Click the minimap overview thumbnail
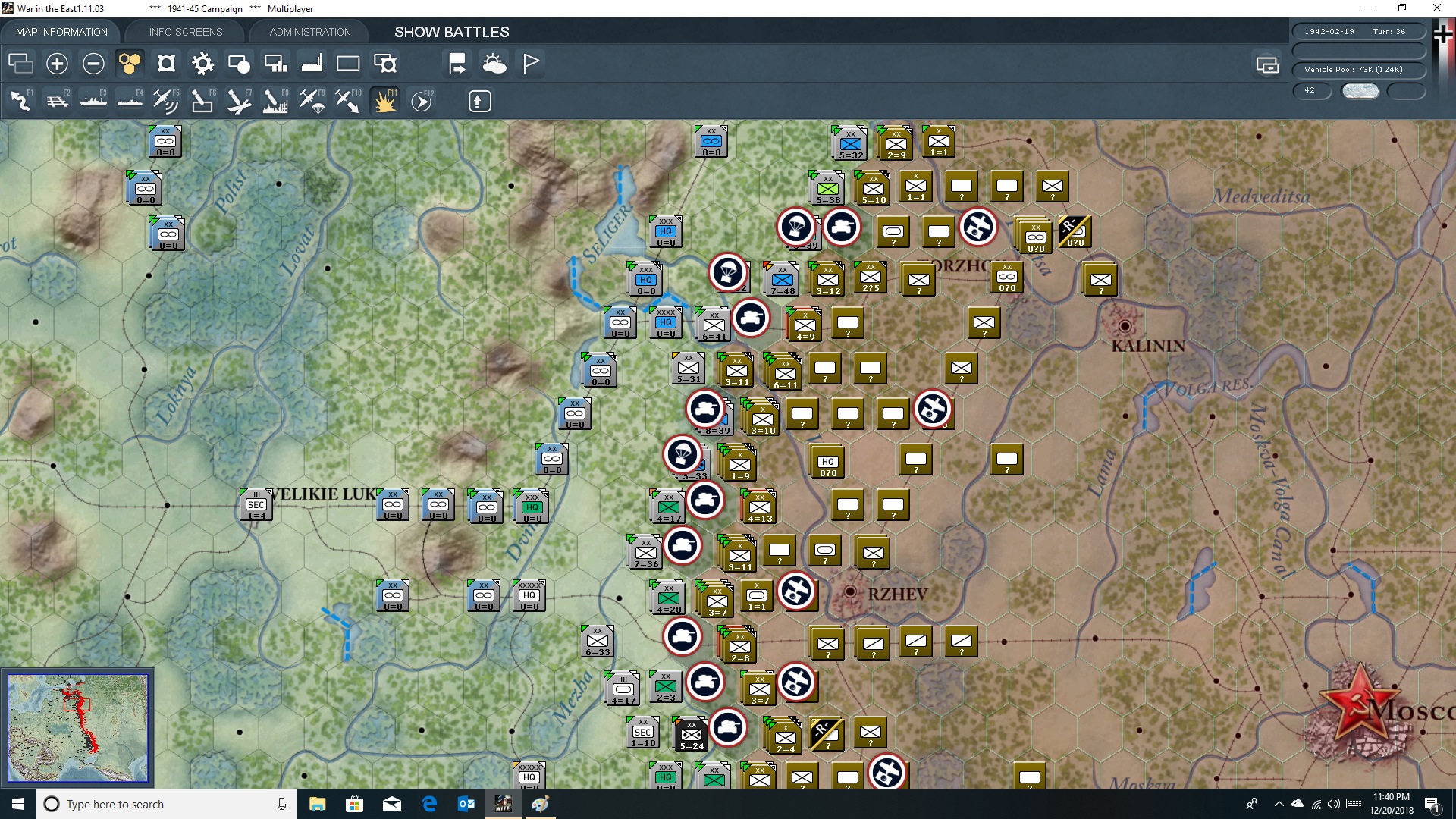The width and height of the screenshot is (1456, 819). pos(77,728)
